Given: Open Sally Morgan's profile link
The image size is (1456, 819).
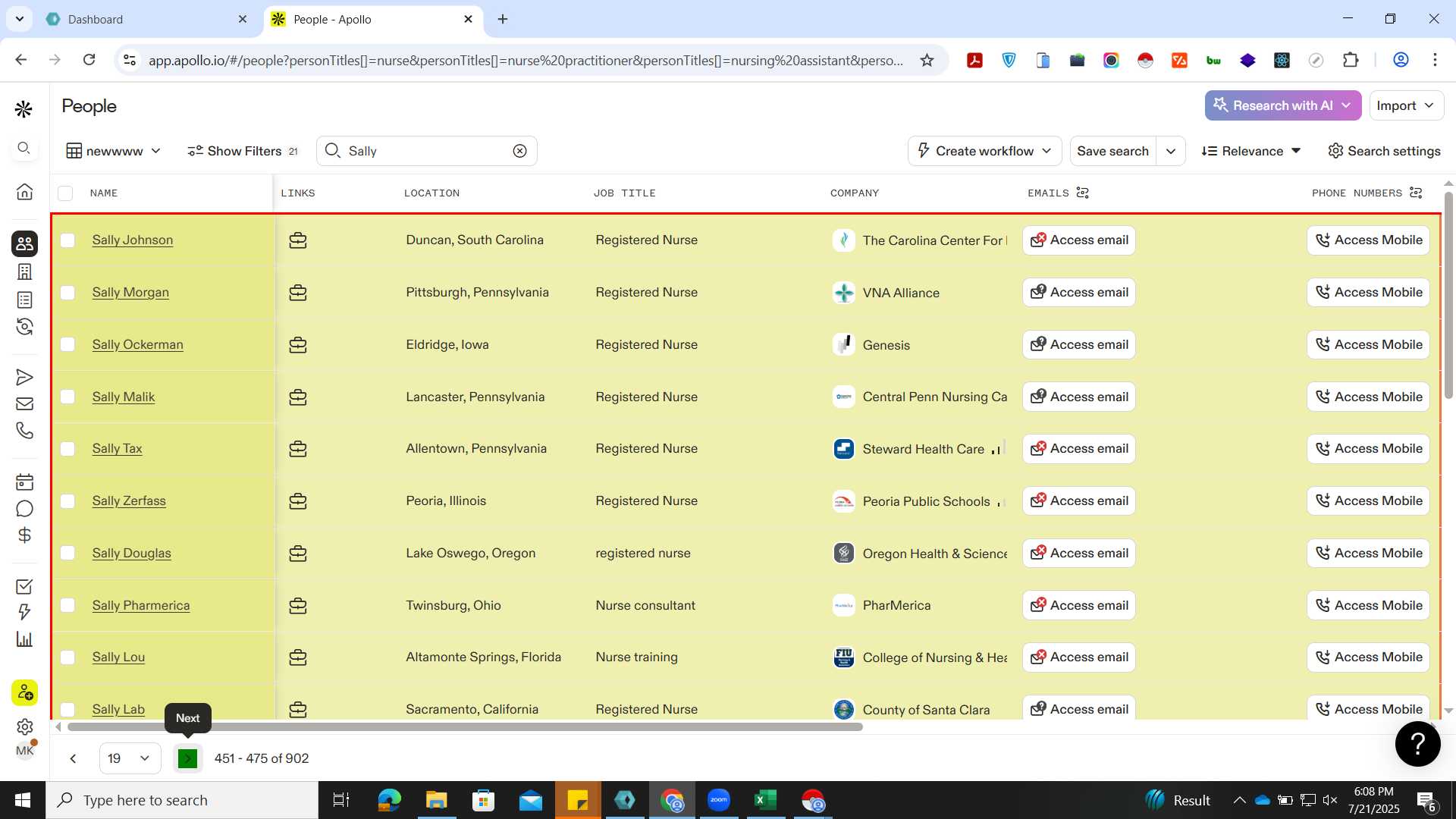Looking at the screenshot, I should pyautogui.click(x=130, y=293).
